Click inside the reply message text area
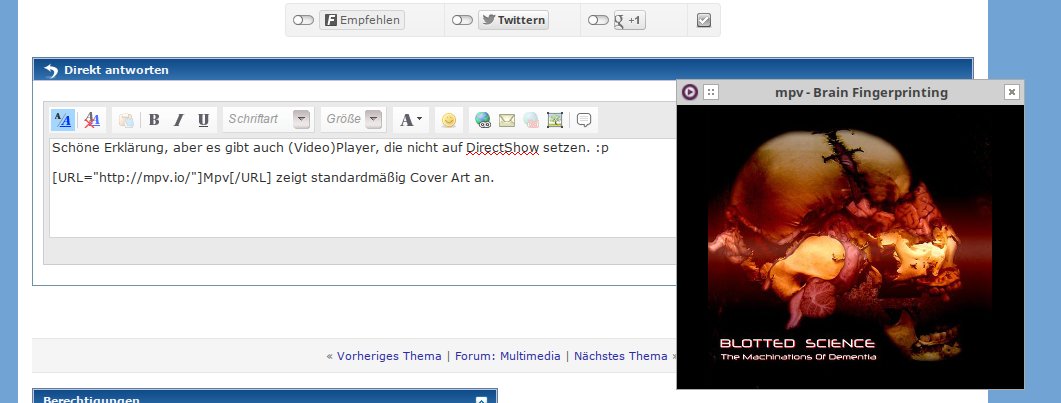 363,188
